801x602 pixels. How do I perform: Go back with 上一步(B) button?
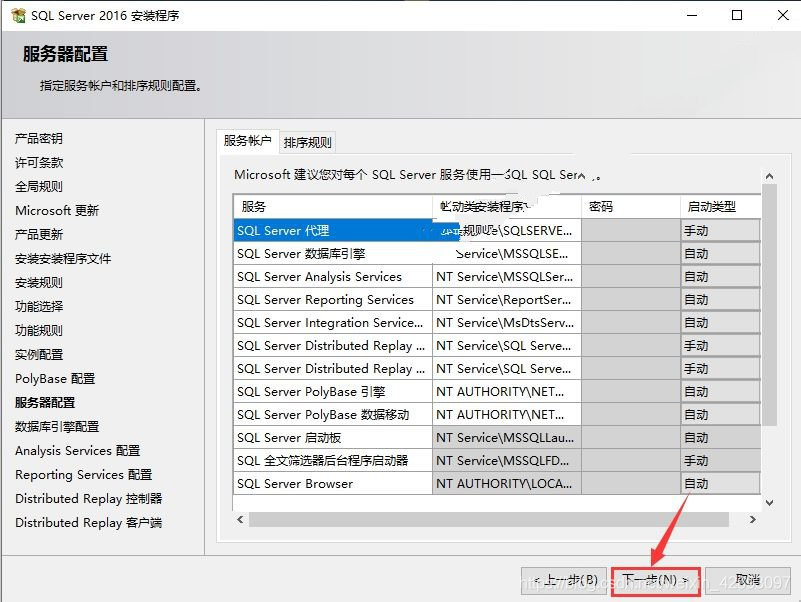pyautogui.click(x=564, y=581)
